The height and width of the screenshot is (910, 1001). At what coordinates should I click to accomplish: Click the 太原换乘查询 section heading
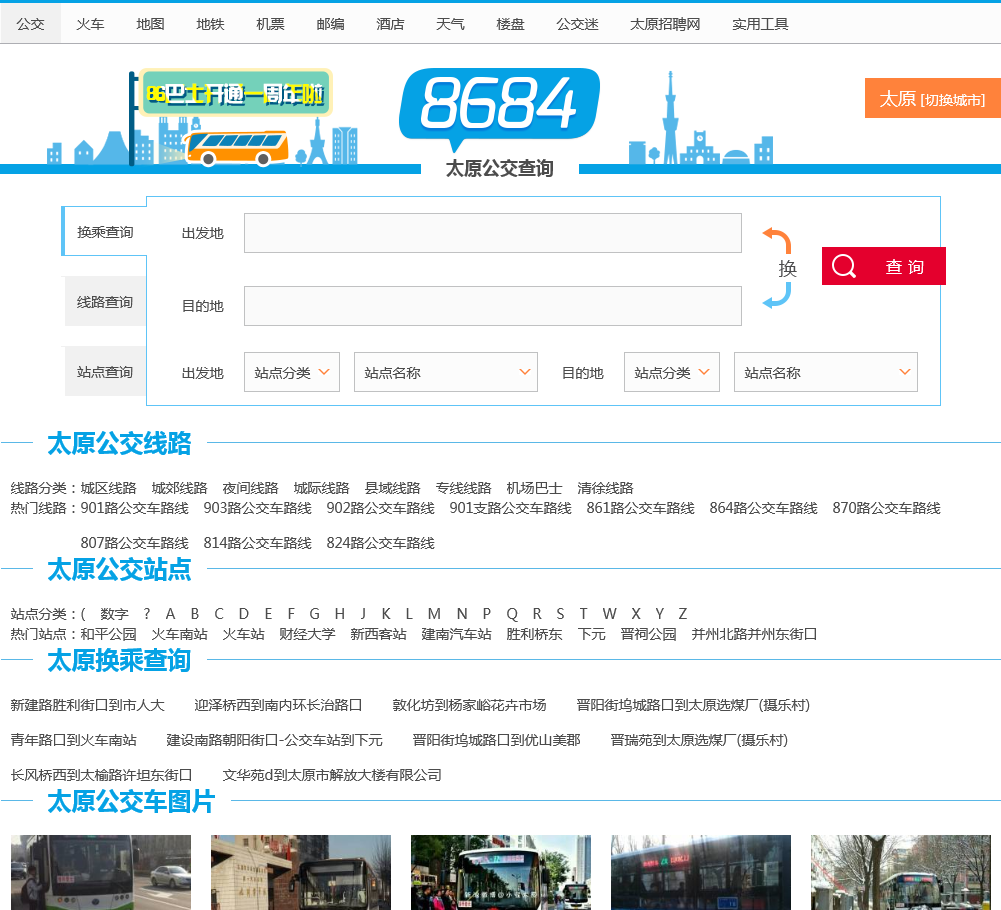[x=119, y=660]
